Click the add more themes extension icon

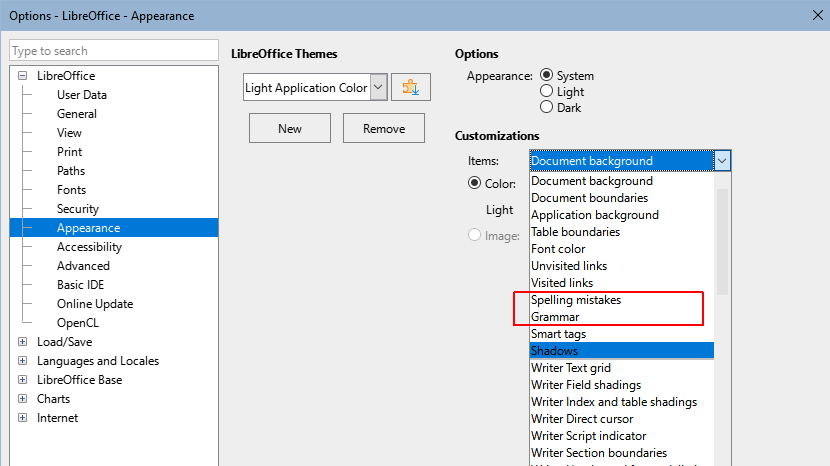411,87
